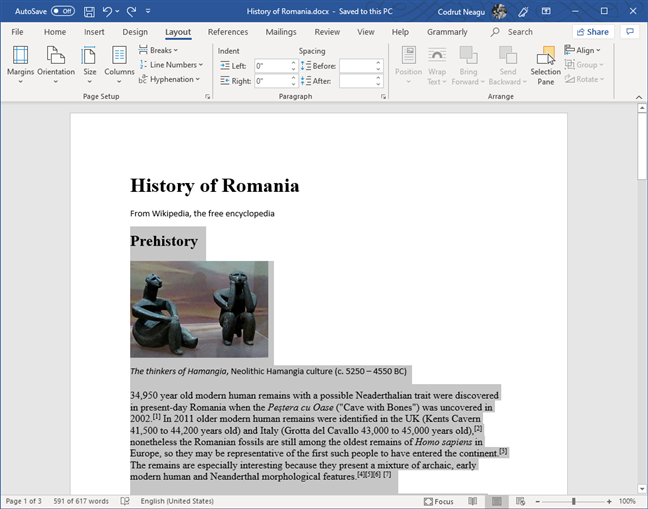Screen dimensions: 648x509
Task: Open the Selection Pane
Action: point(546,65)
